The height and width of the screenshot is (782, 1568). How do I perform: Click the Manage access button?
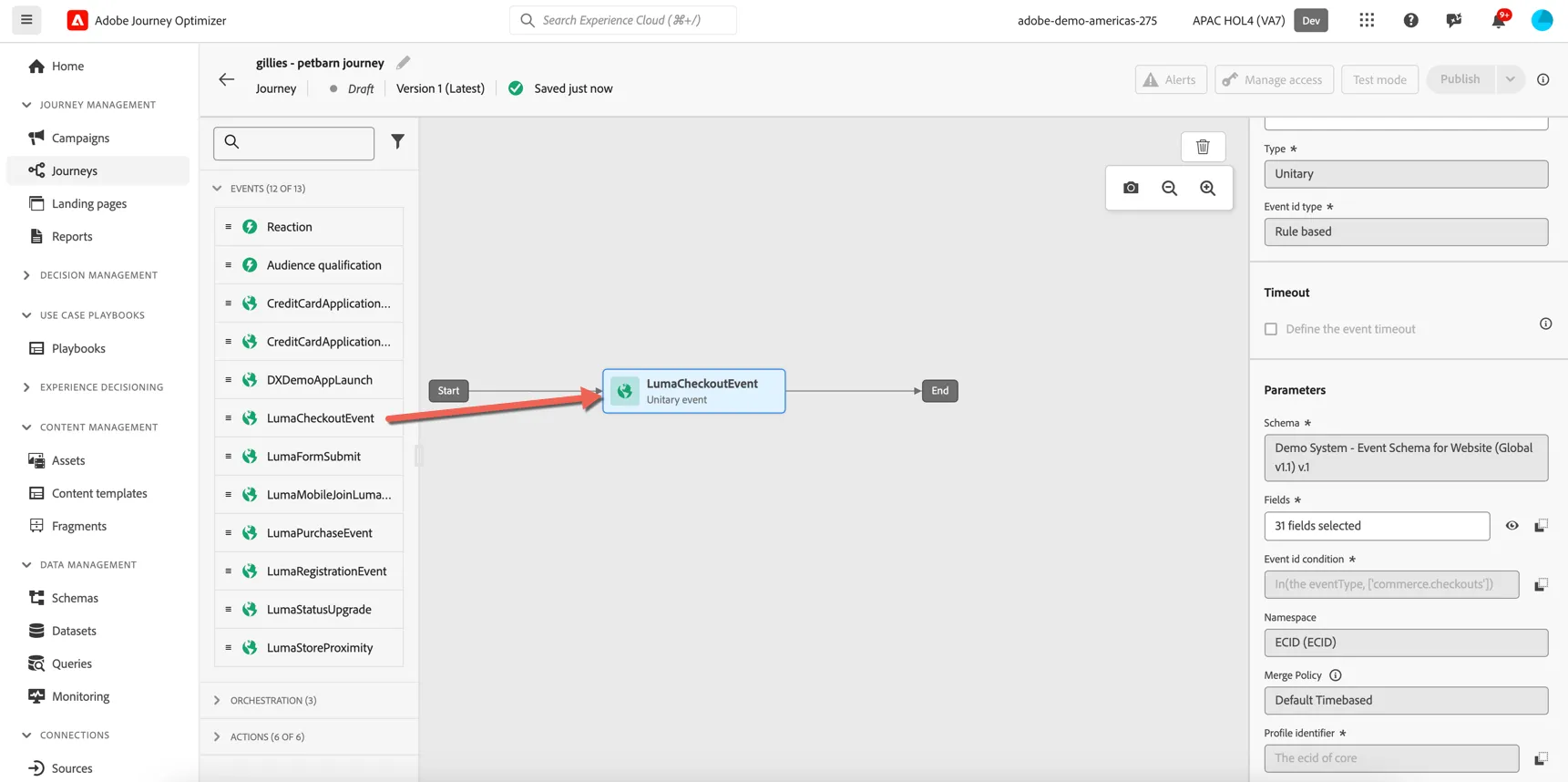point(1274,79)
